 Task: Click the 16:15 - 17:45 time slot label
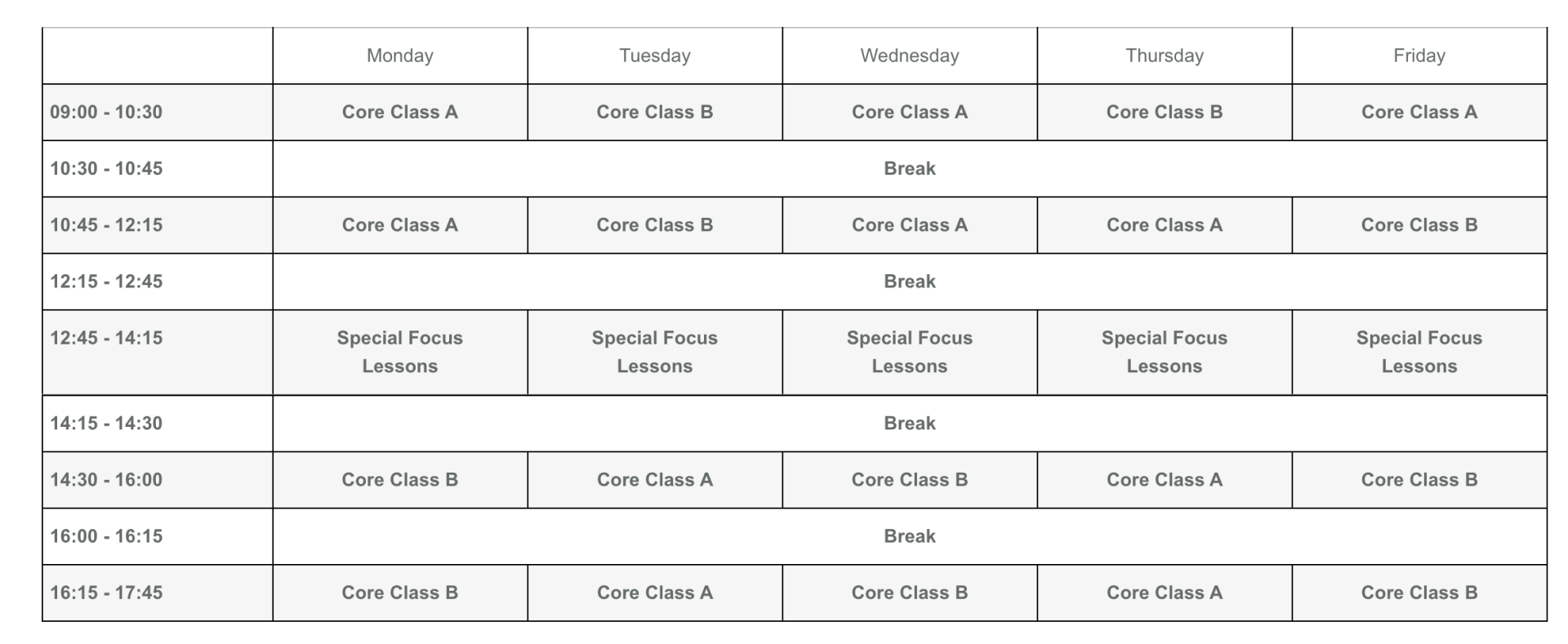106,593
